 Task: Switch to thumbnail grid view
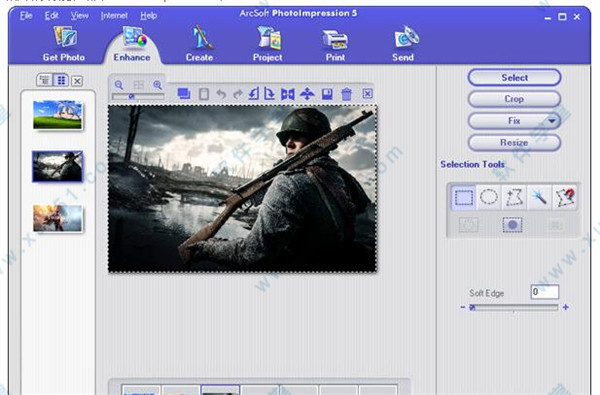point(61,80)
